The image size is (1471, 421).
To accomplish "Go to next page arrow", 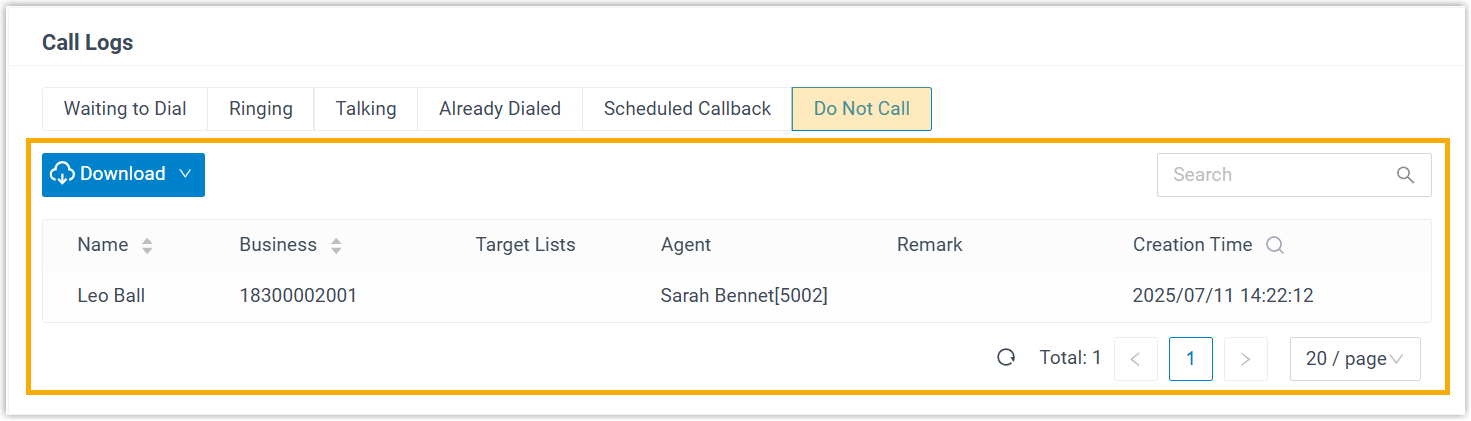I will click(1245, 359).
